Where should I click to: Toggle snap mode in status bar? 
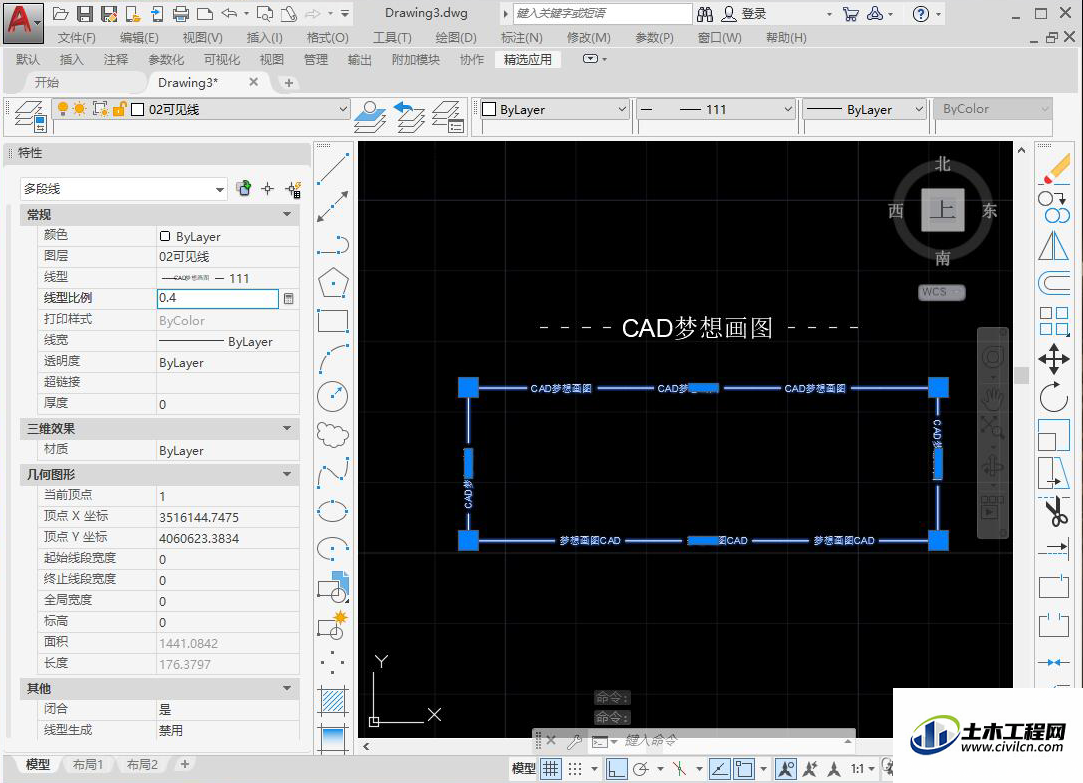(575, 768)
